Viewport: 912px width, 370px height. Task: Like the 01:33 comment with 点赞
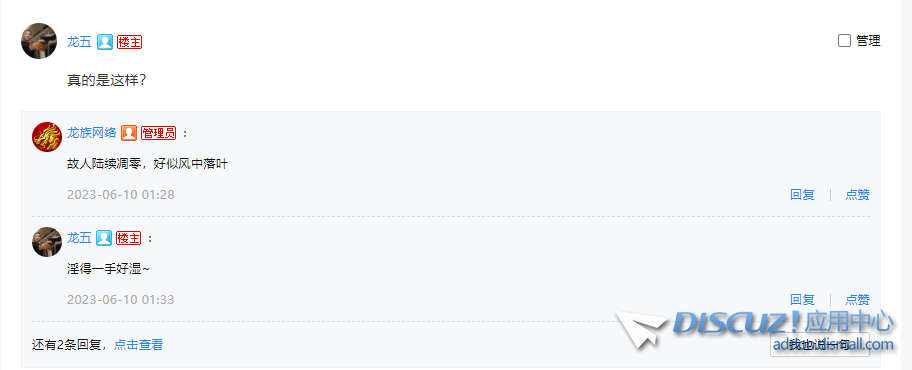(x=857, y=300)
